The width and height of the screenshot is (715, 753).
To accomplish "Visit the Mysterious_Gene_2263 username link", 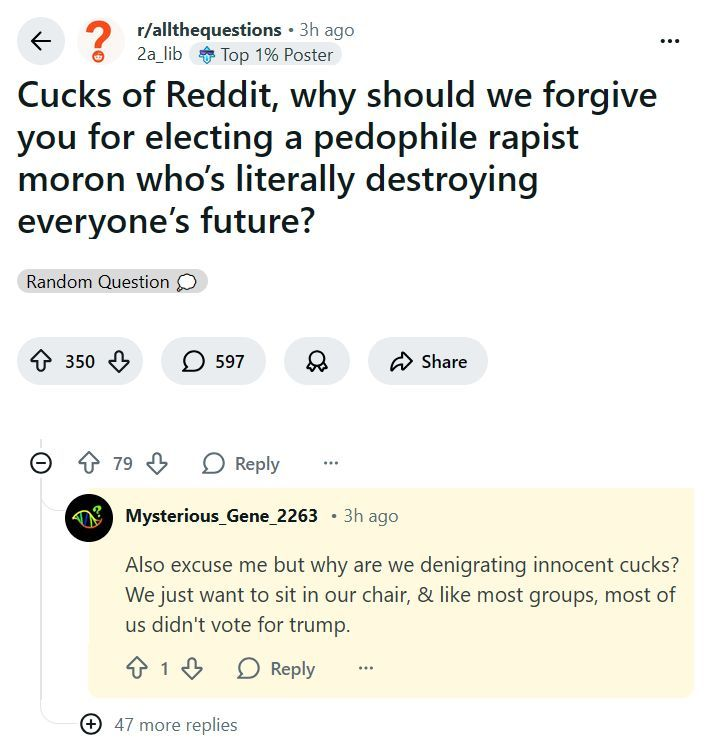I will (x=221, y=516).
